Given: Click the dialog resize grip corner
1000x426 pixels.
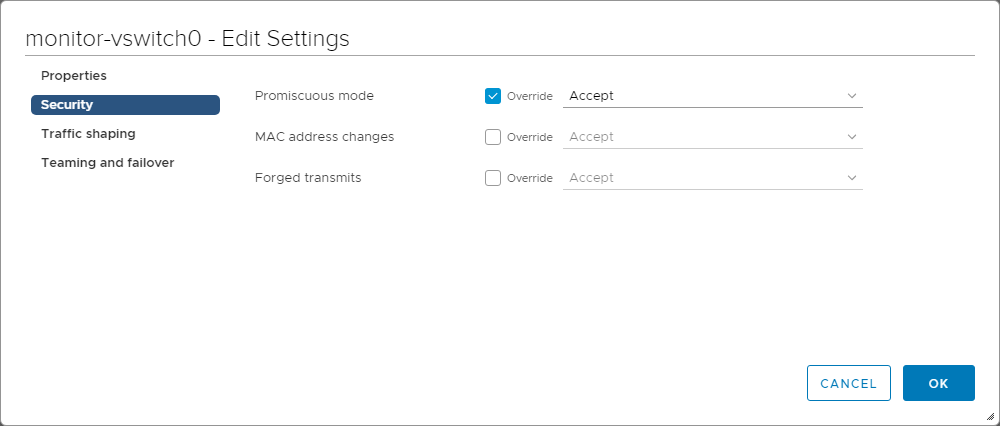Looking at the screenshot, I should (990, 417).
